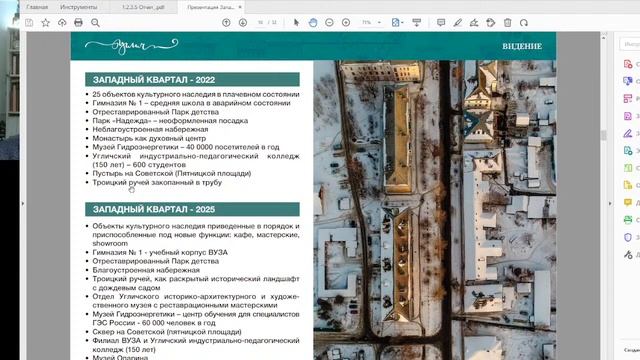640x360 pixels.
Task: Click the scrolling mode toolbar icon
Action: (417, 23)
